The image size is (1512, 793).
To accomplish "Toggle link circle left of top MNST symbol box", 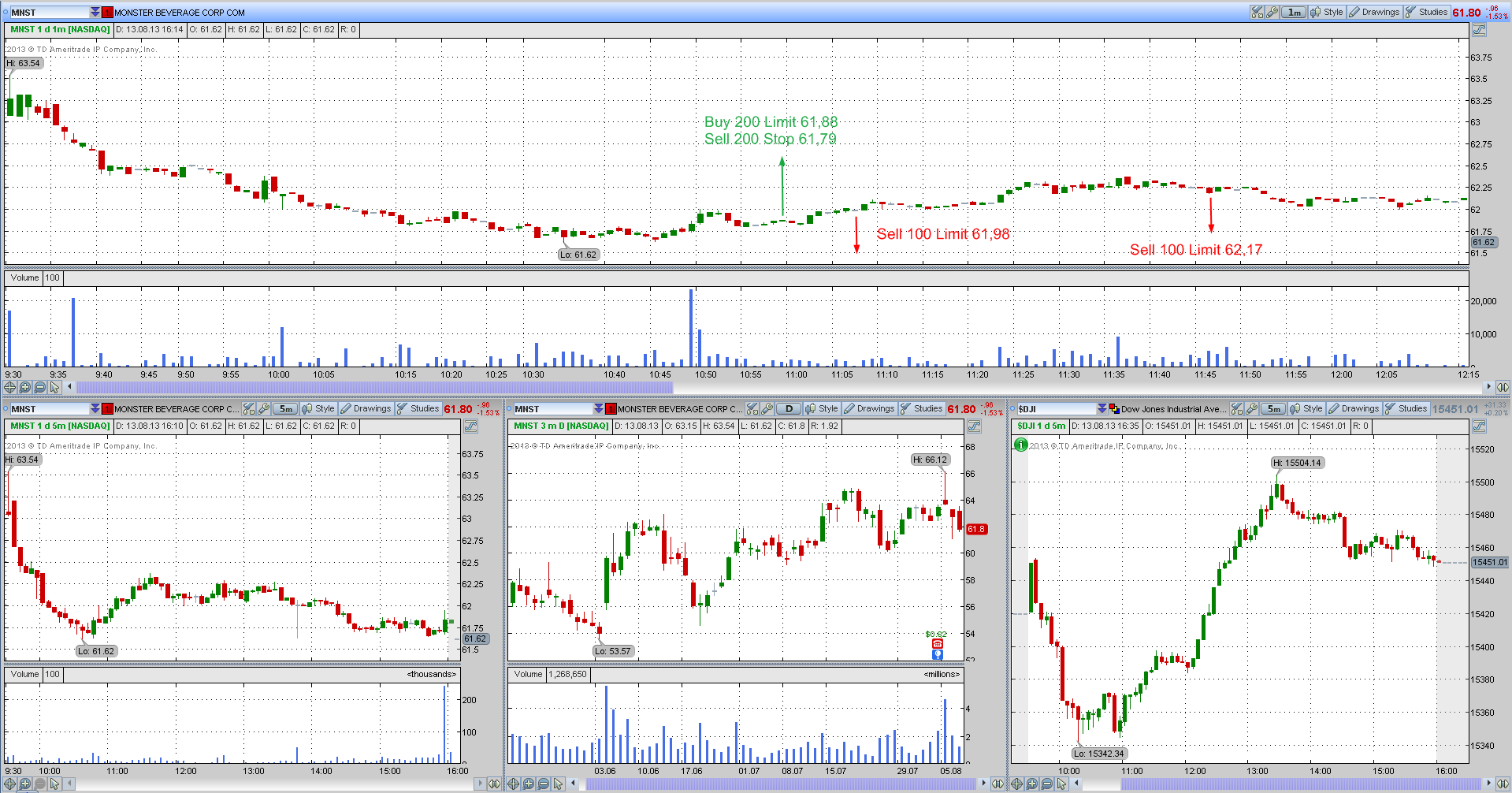I will [x=5, y=13].
